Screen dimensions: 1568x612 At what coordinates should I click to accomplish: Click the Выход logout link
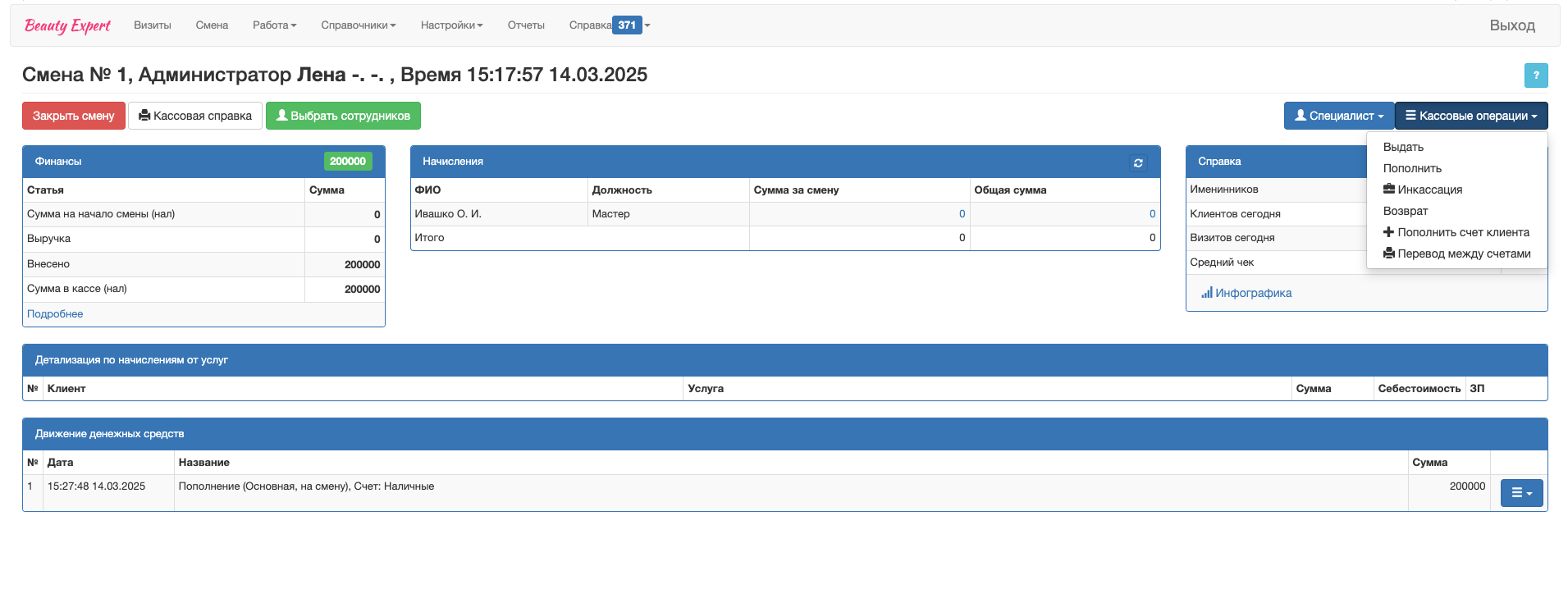1511,25
